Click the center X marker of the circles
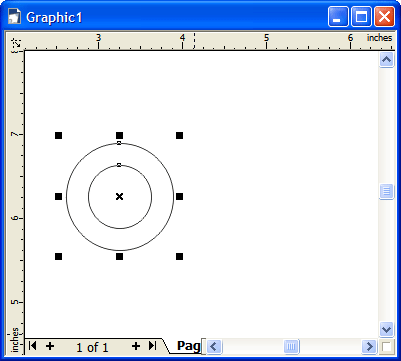 [x=119, y=196]
